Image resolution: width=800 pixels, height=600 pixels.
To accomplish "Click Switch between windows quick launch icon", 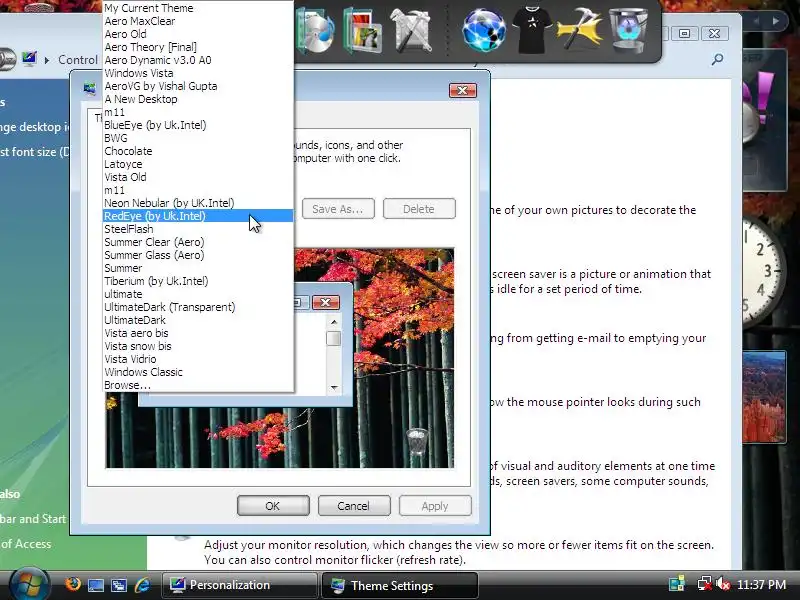I will coord(119,585).
